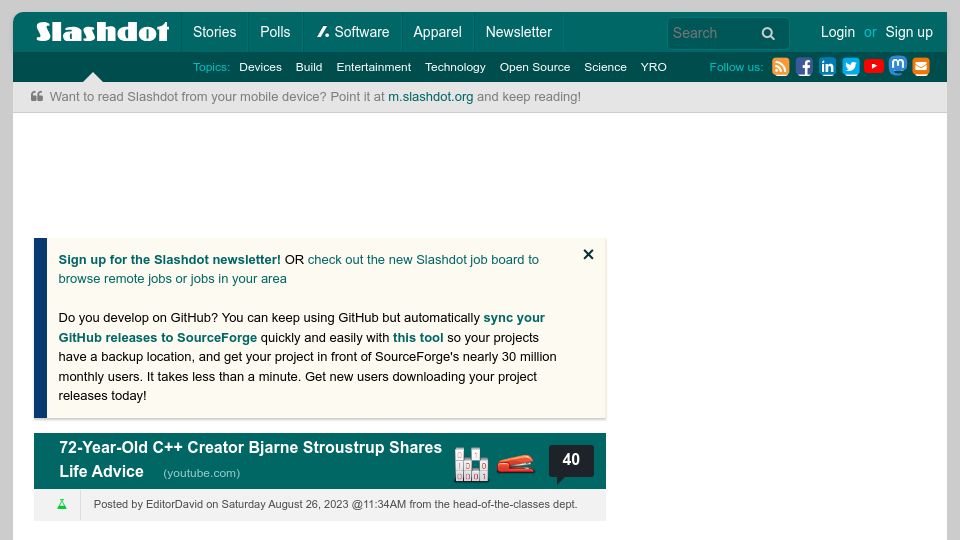Select the Science topic

click(605, 67)
